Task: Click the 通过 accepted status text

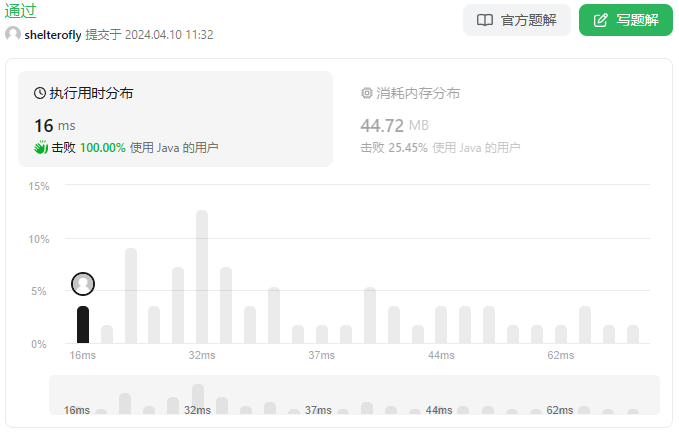Action: (x=20, y=10)
